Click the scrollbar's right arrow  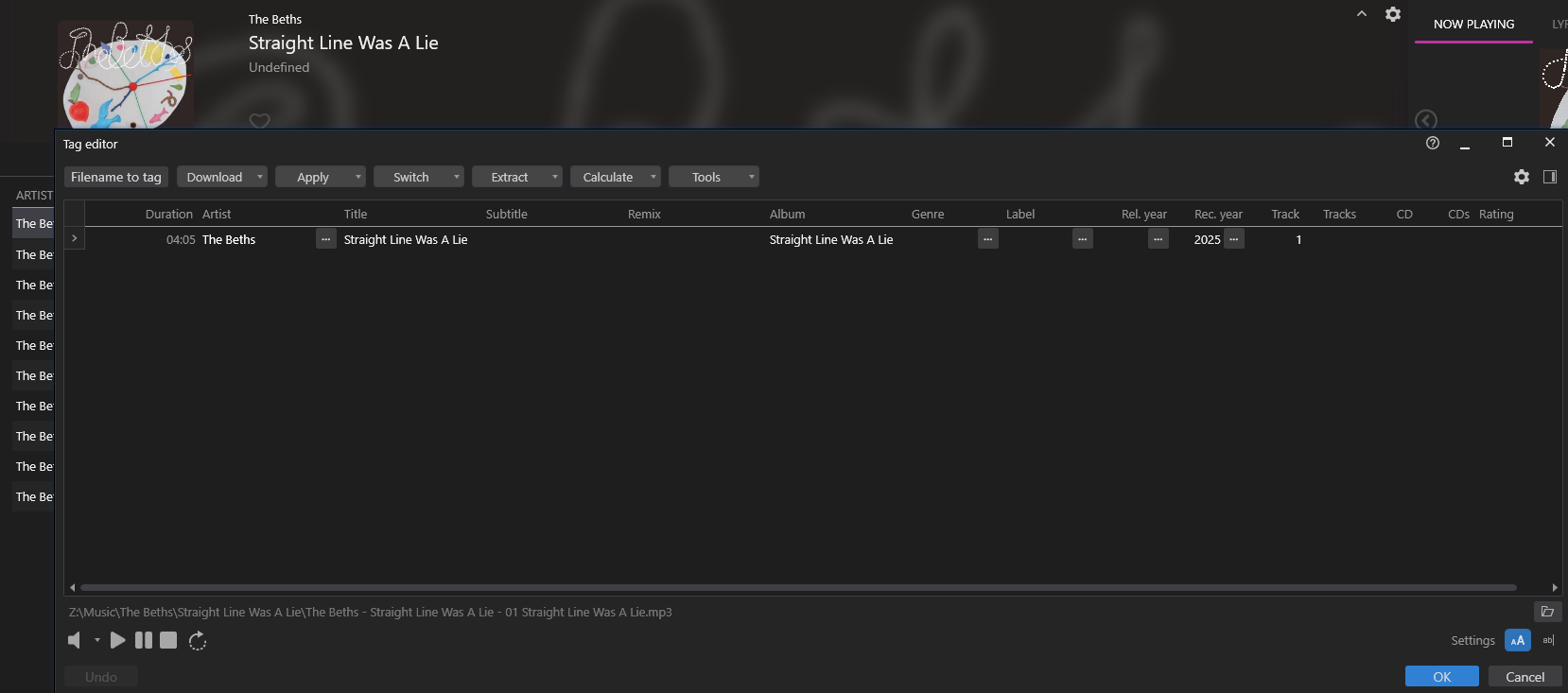1555,587
